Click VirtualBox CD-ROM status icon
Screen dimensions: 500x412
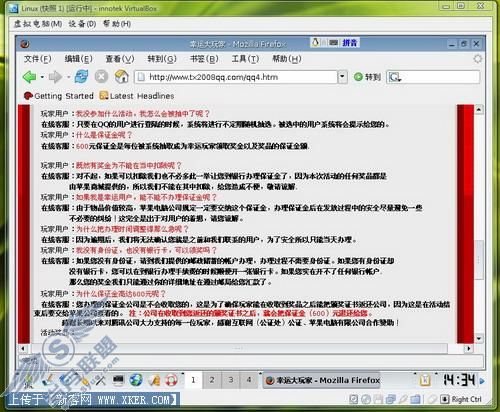(x=366, y=399)
